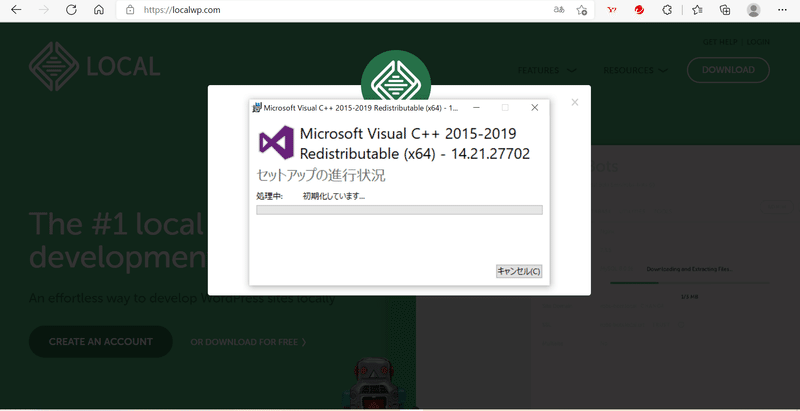800x411 pixels.
Task: Expand the FEATURES menu
Action: pos(547,70)
